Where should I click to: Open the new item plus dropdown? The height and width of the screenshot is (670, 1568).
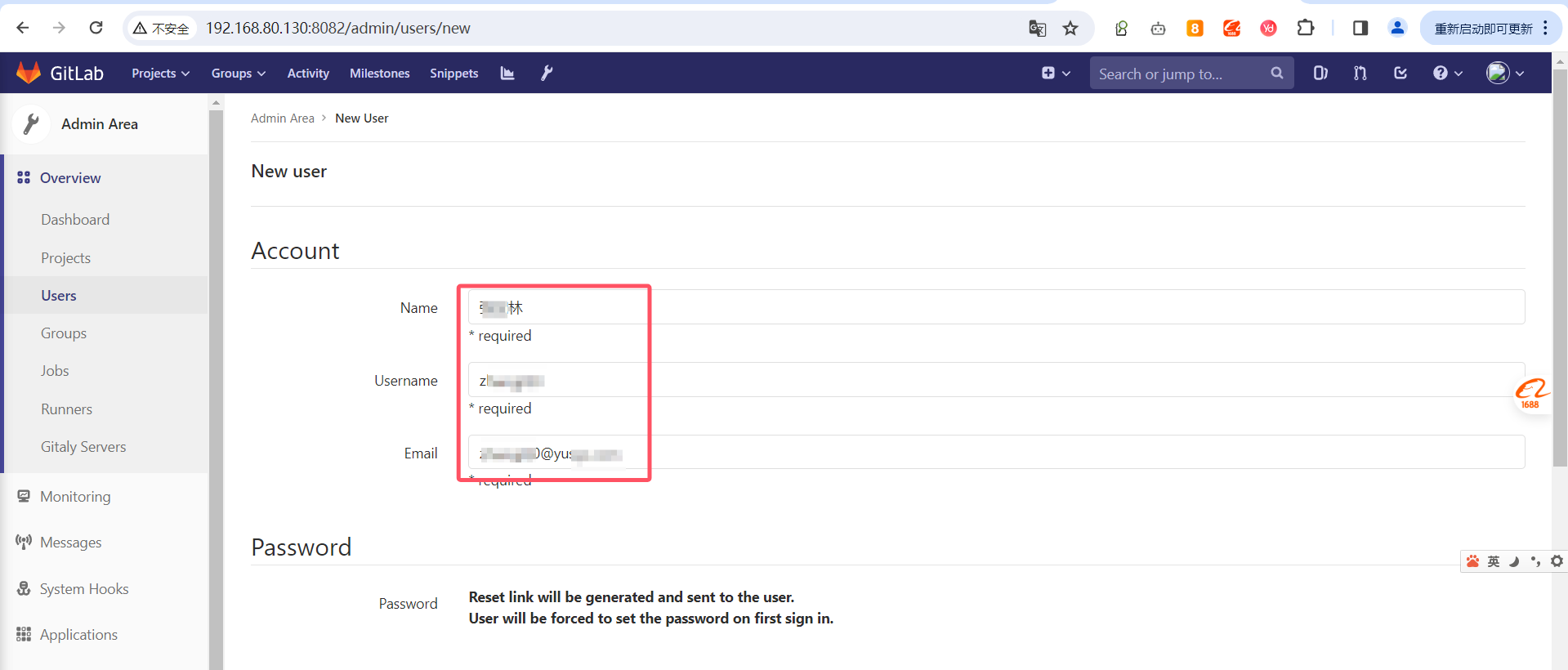tap(1056, 74)
